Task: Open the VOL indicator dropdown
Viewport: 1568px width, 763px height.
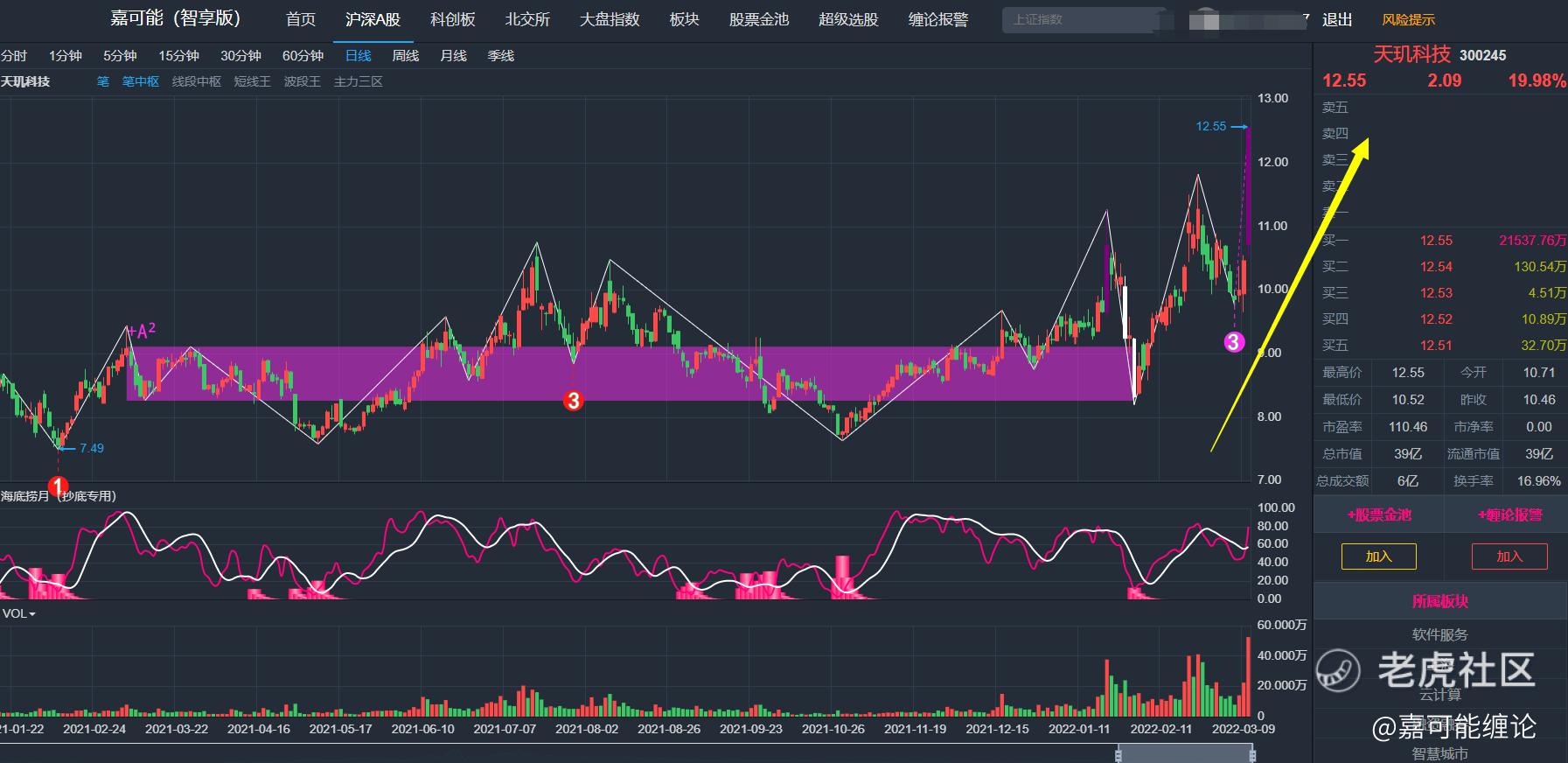Action: click(19, 613)
